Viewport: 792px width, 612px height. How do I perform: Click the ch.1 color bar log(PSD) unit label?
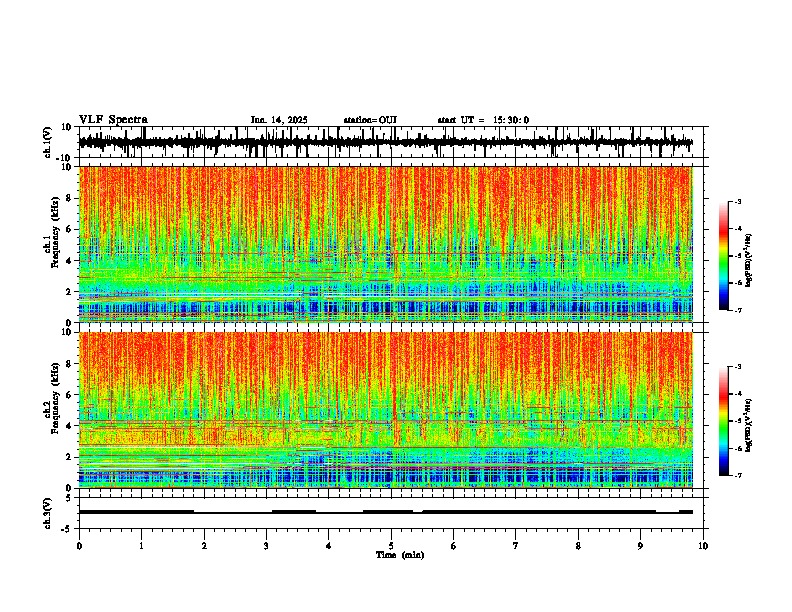(748, 261)
